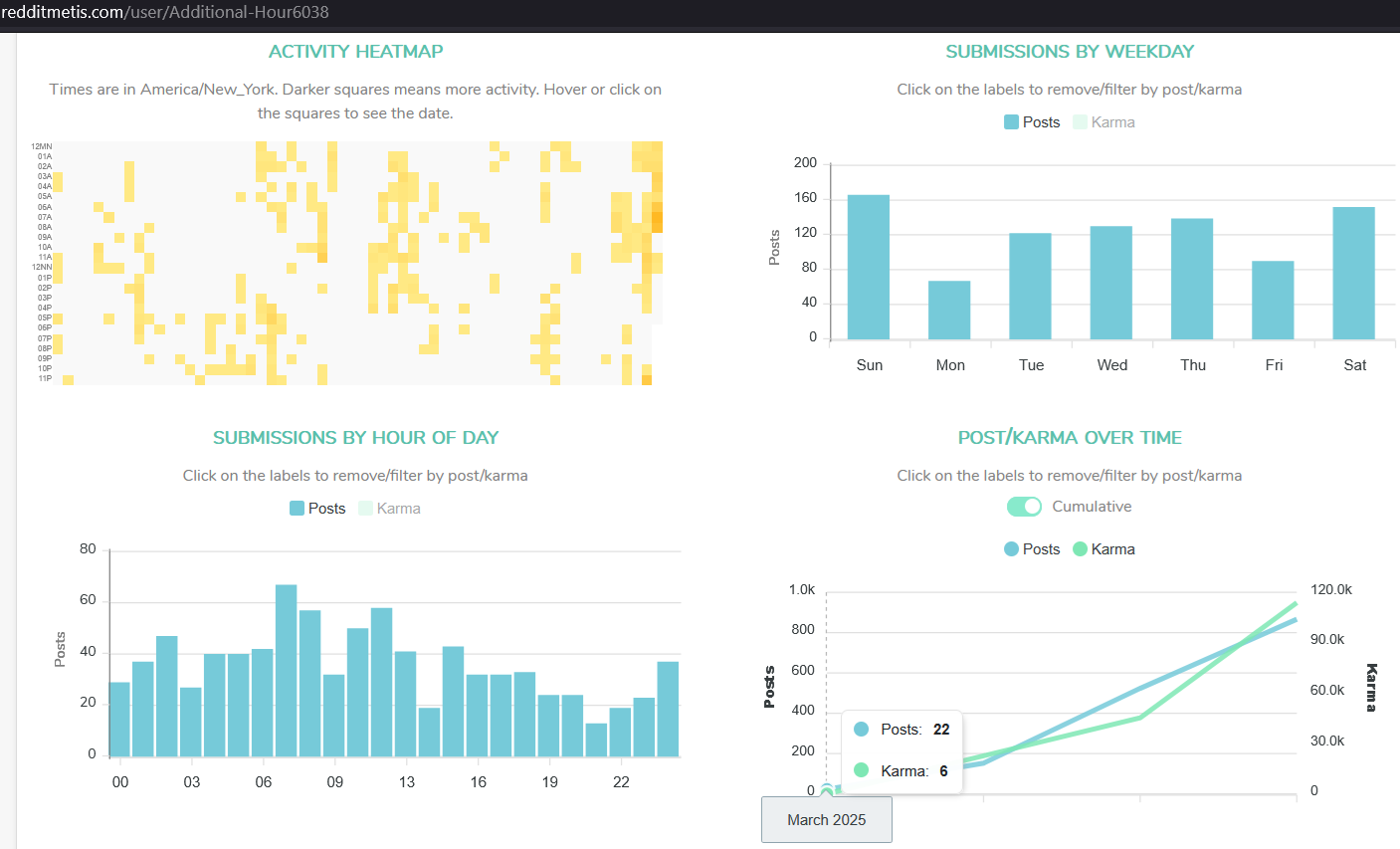Click the hour 03 bar in hourly chart

[191, 723]
